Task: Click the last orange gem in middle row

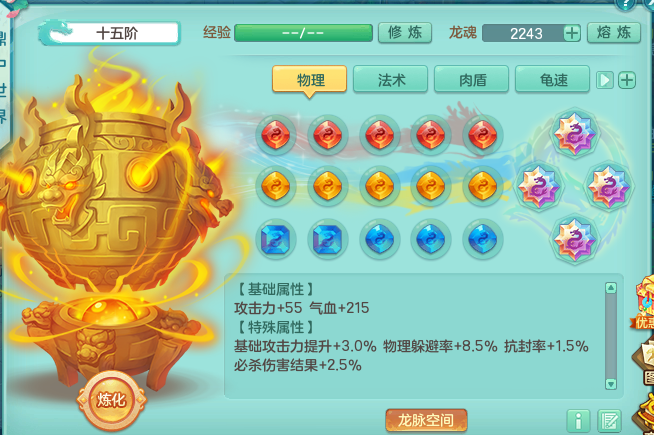Action: coord(483,186)
